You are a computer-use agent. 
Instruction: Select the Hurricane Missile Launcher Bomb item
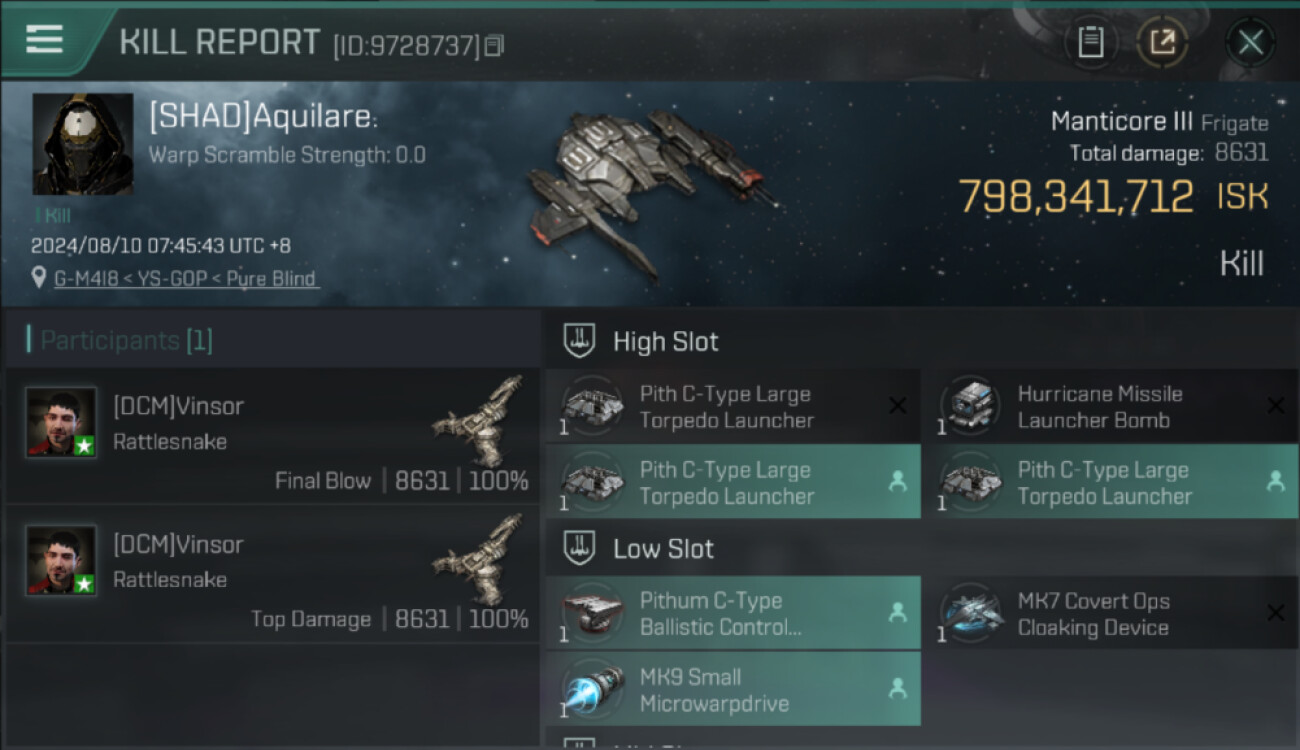(x=1109, y=407)
